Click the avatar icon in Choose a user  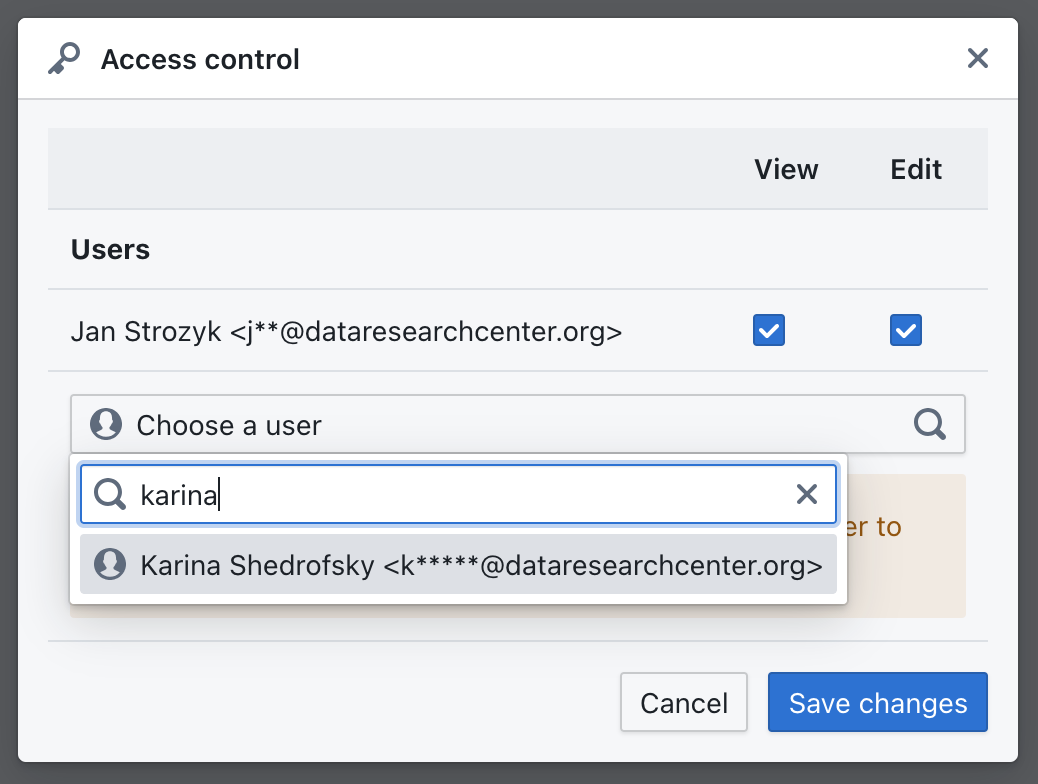pyautogui.click(x=106, y=424)
